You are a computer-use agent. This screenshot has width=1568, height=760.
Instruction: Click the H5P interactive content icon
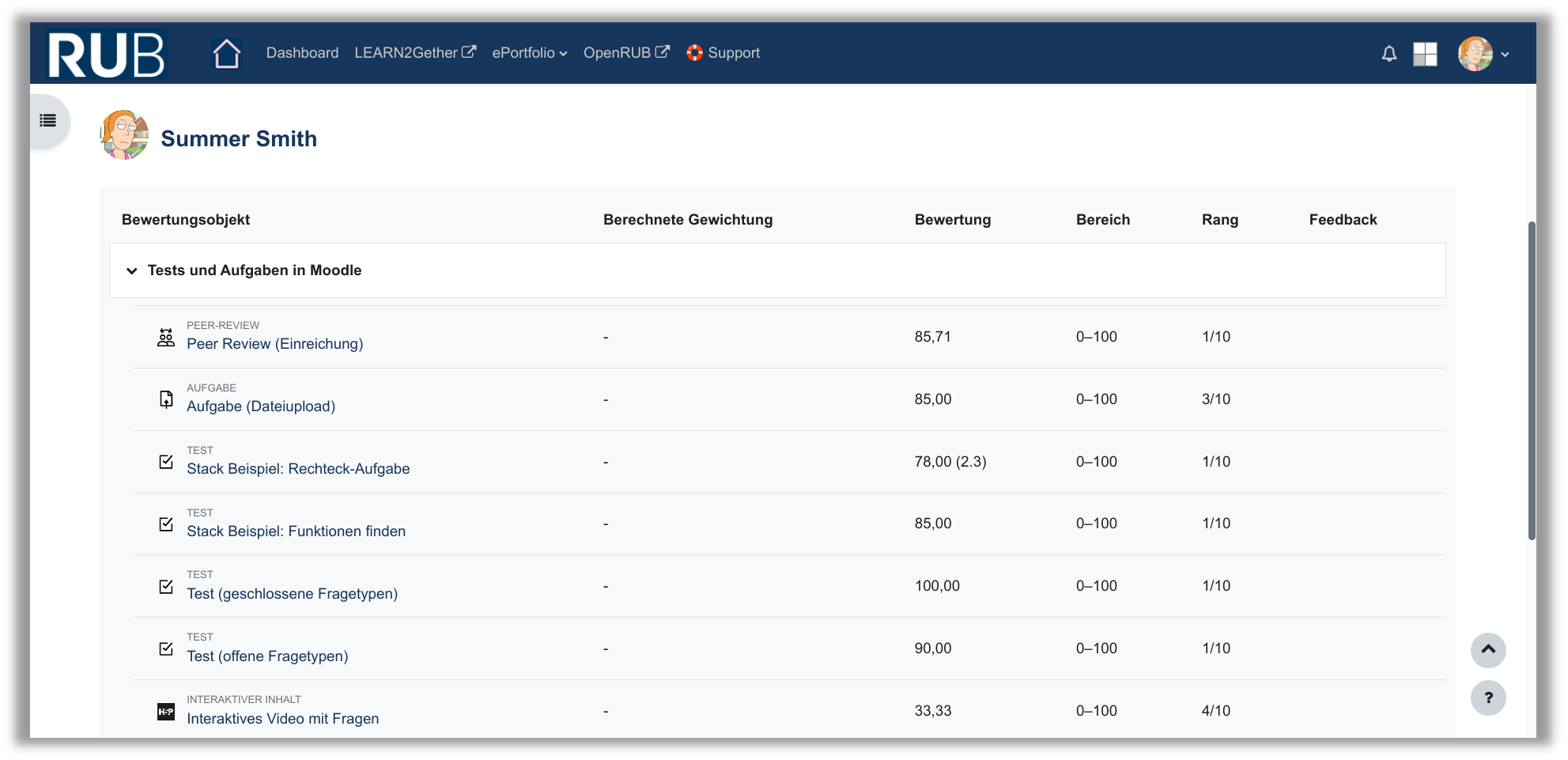tap(166, 711)
